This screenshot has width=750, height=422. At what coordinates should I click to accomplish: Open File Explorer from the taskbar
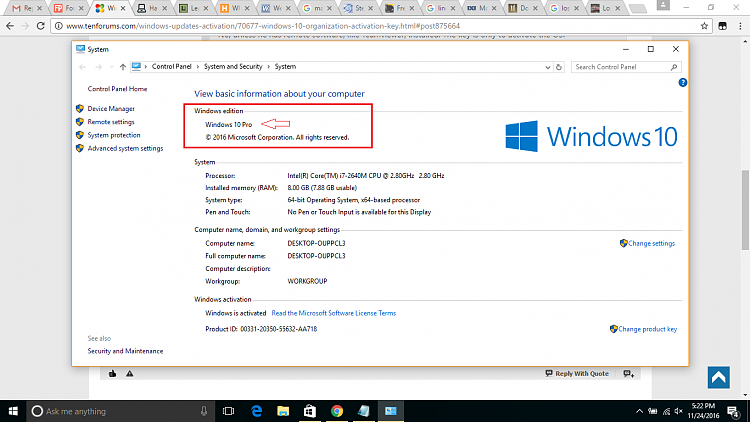tap(283, 411)
